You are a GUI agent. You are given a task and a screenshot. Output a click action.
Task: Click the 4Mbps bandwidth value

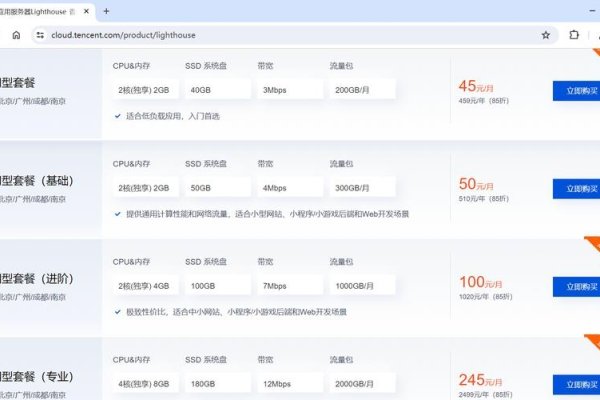click(x=290, y=188)
